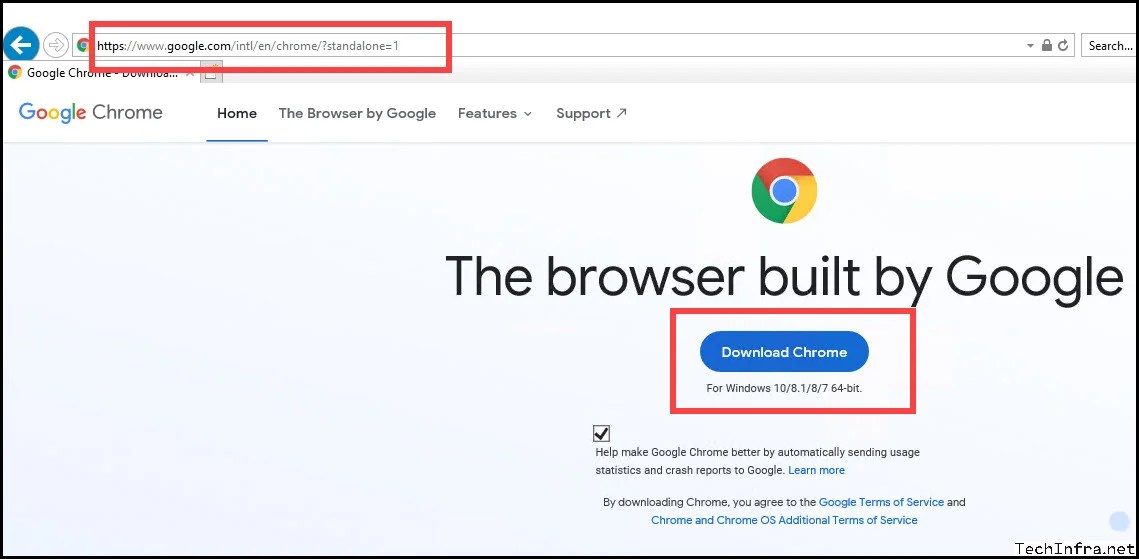This screenshot has width=1139, height=559.
Task: Close the Google Chrome download tab
Action: click(190, 73)
